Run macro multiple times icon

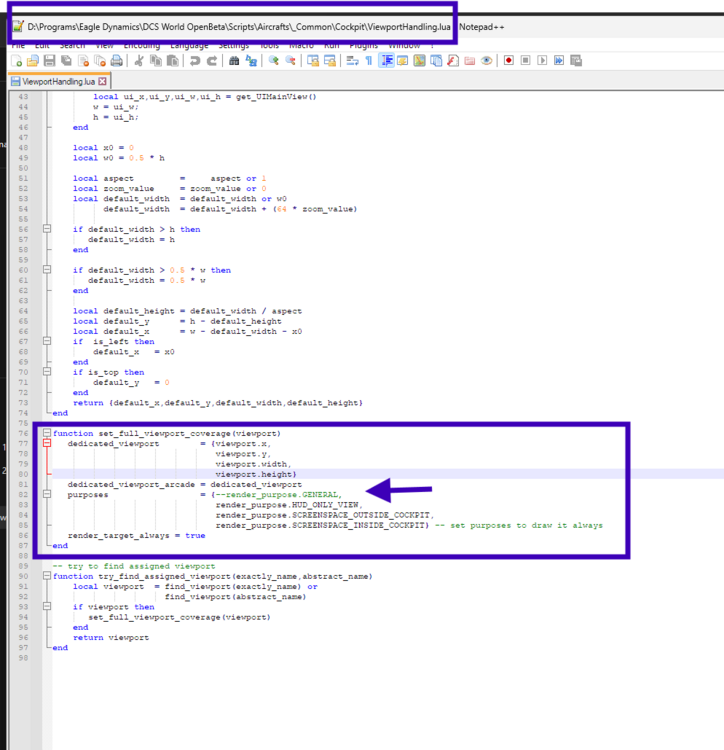tap(559, 61)
